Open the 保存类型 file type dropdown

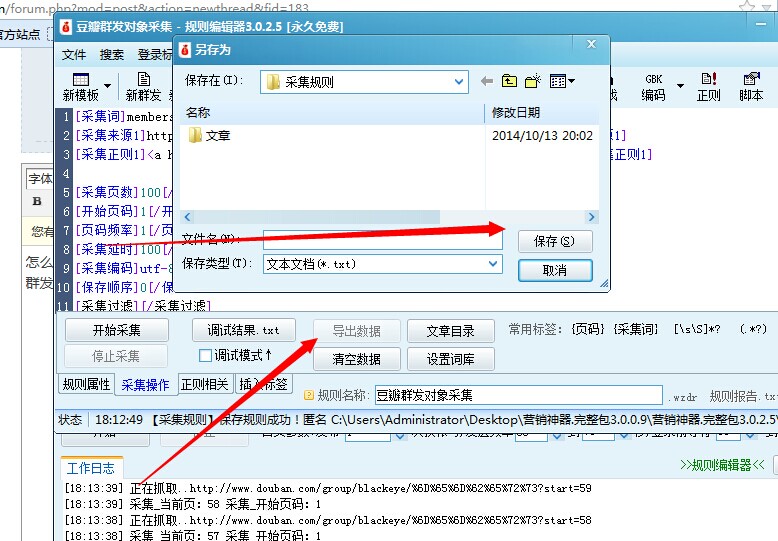click(492, 263)
